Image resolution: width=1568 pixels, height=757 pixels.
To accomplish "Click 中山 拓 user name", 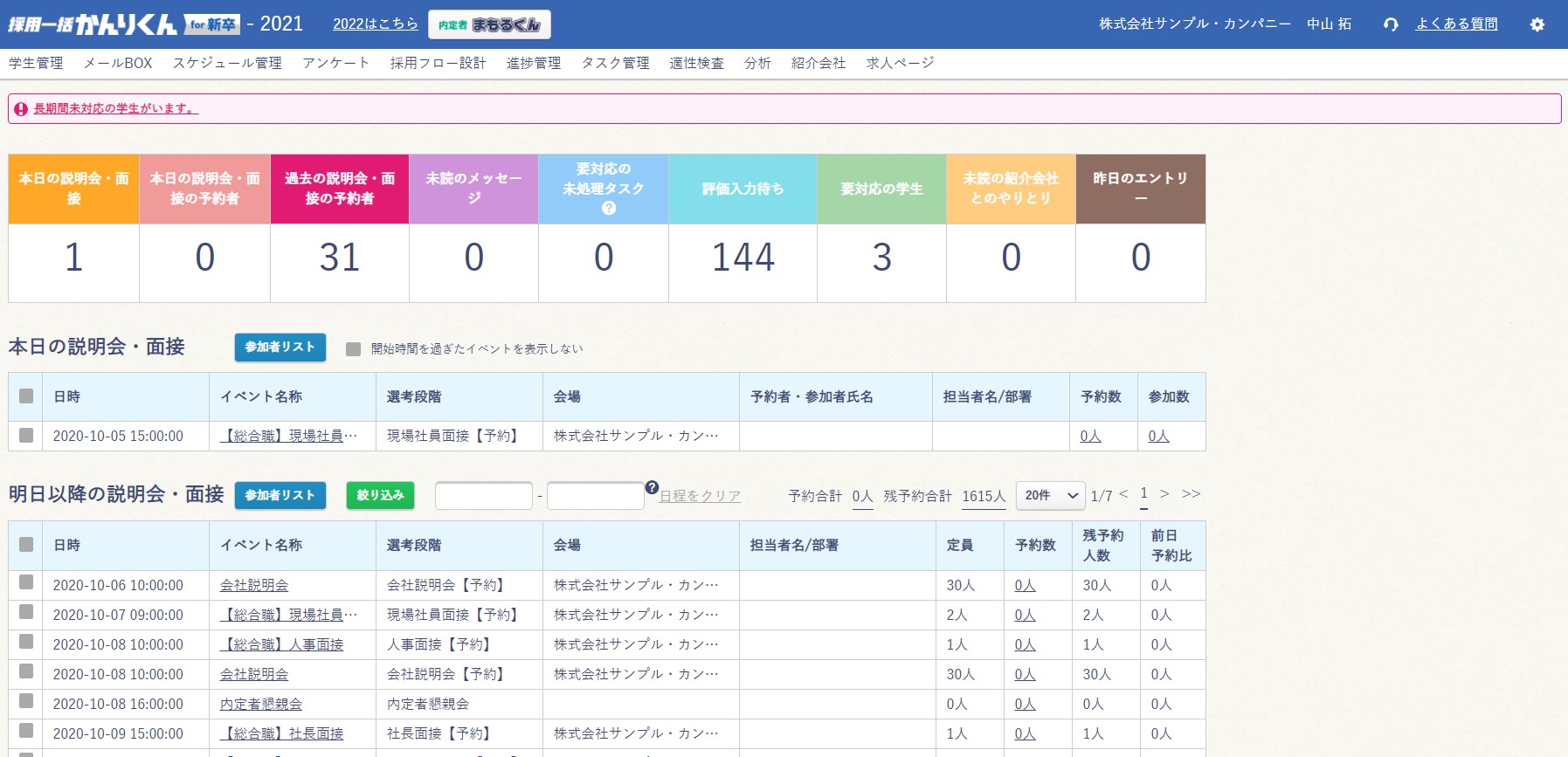I will tap(1329, 24).
